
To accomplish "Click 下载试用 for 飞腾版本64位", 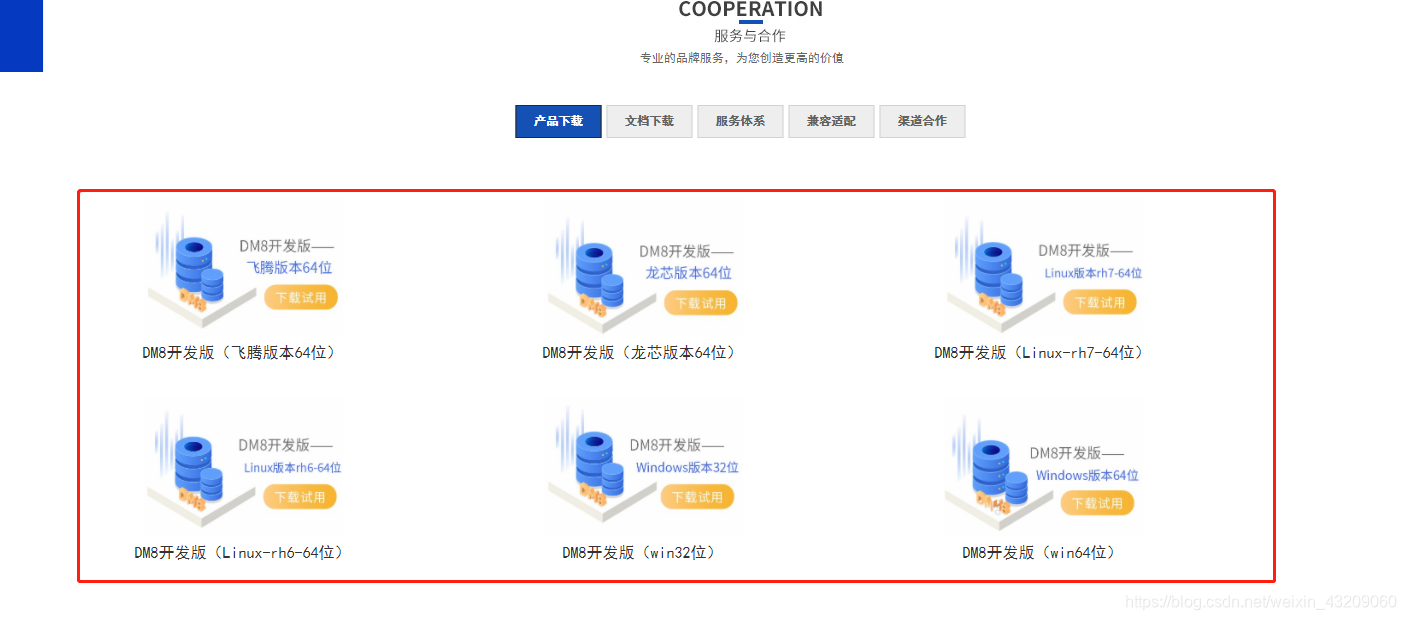I will (x=301, y=297).
